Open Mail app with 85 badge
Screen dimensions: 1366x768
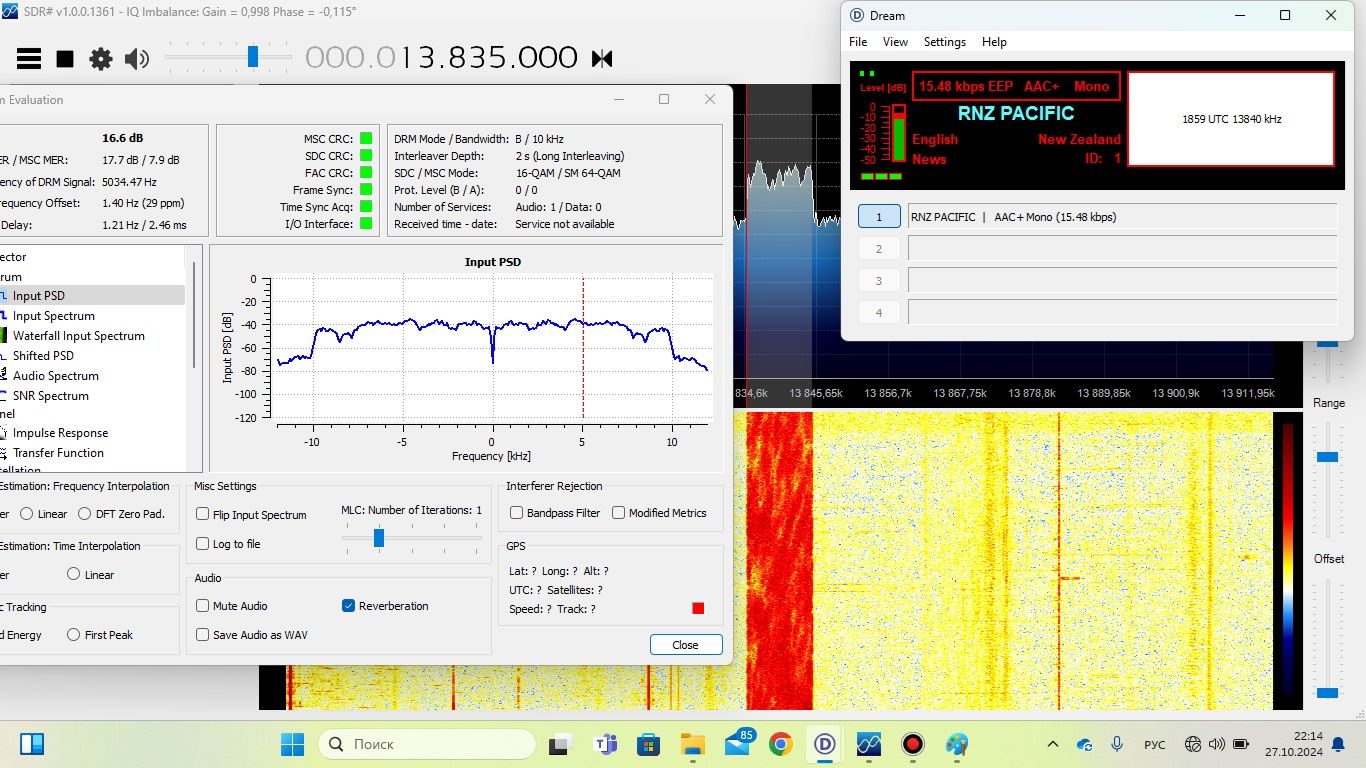(738, 743)
